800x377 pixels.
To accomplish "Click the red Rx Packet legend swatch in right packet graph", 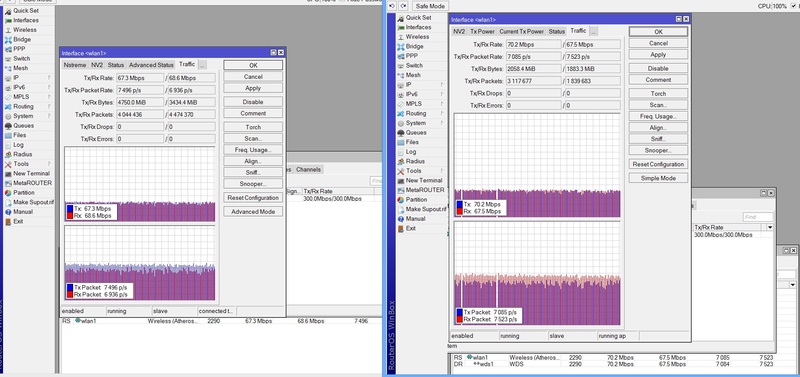I will 460,319.
